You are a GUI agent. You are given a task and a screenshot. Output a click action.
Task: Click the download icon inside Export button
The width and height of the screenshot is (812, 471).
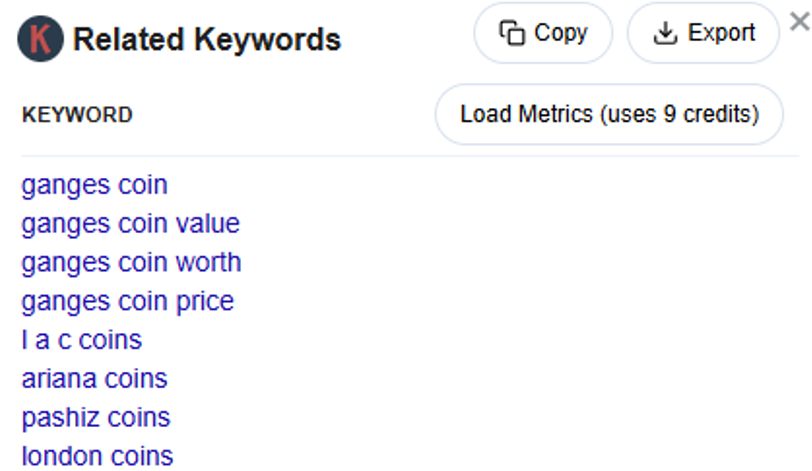[664, 33]
